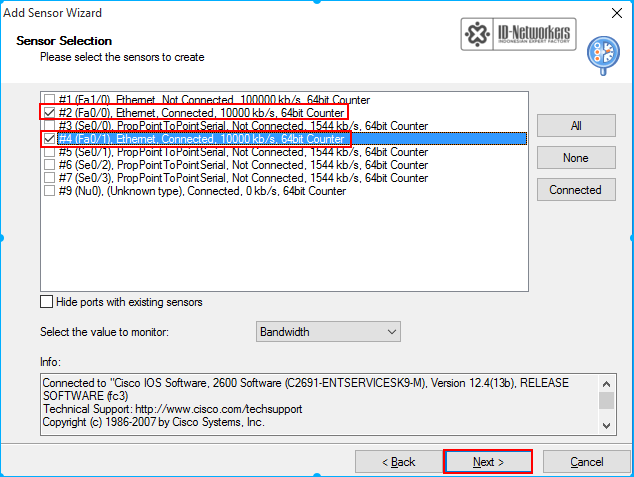Tick the #3 (Se0/0) serial sensor checkbox

[49, 126]
